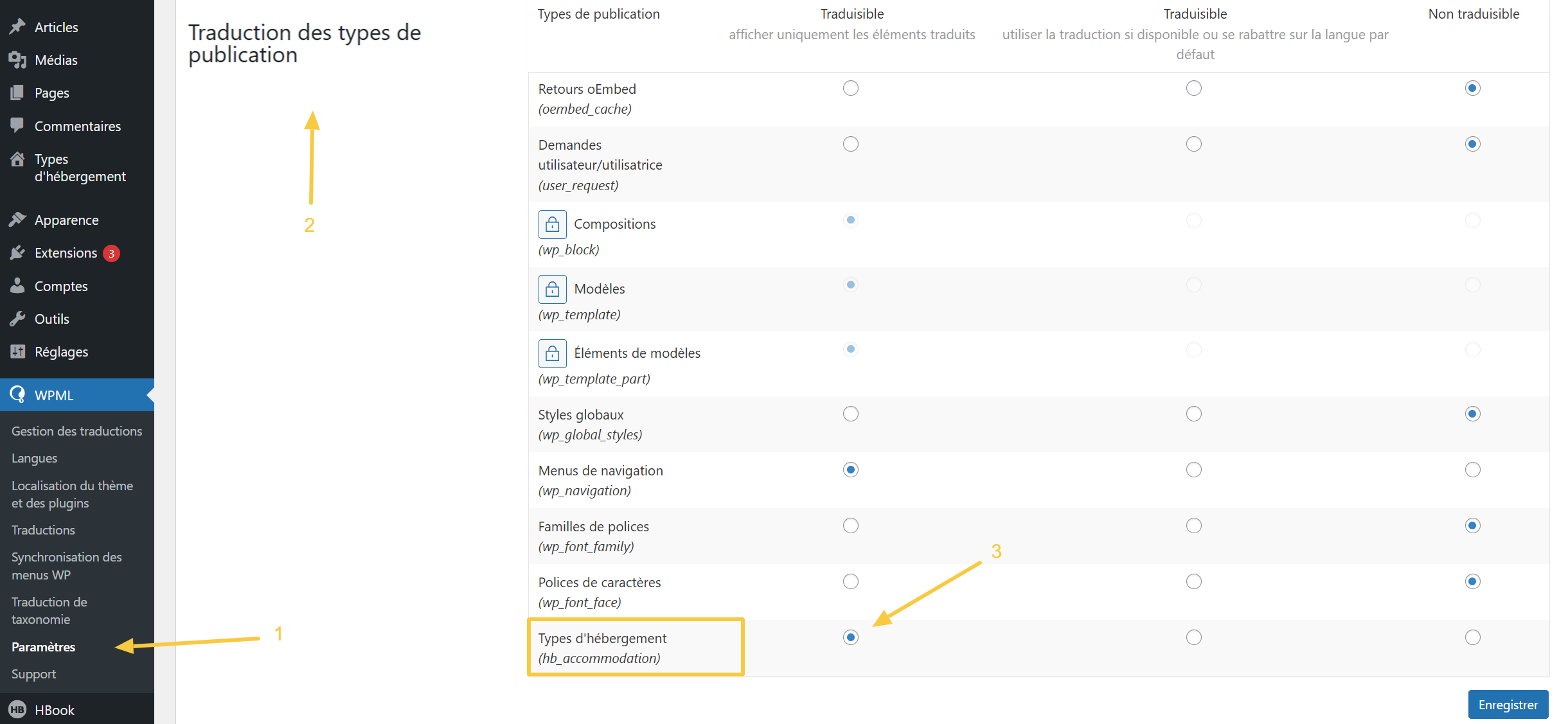The image size is (1568, 724).
Task: Click the Extensions update count badge
Action: point(111,253)
